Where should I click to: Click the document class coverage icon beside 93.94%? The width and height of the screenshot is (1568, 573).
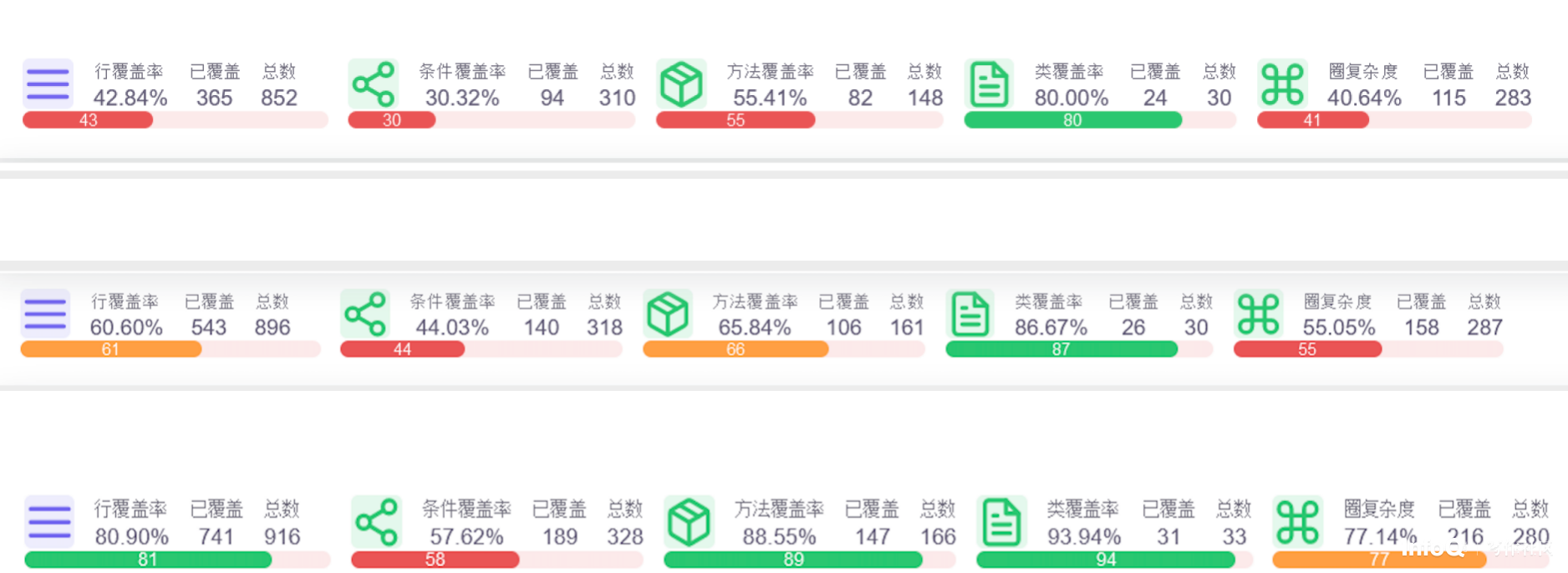pyautogui.click(x=1001, y=522)
